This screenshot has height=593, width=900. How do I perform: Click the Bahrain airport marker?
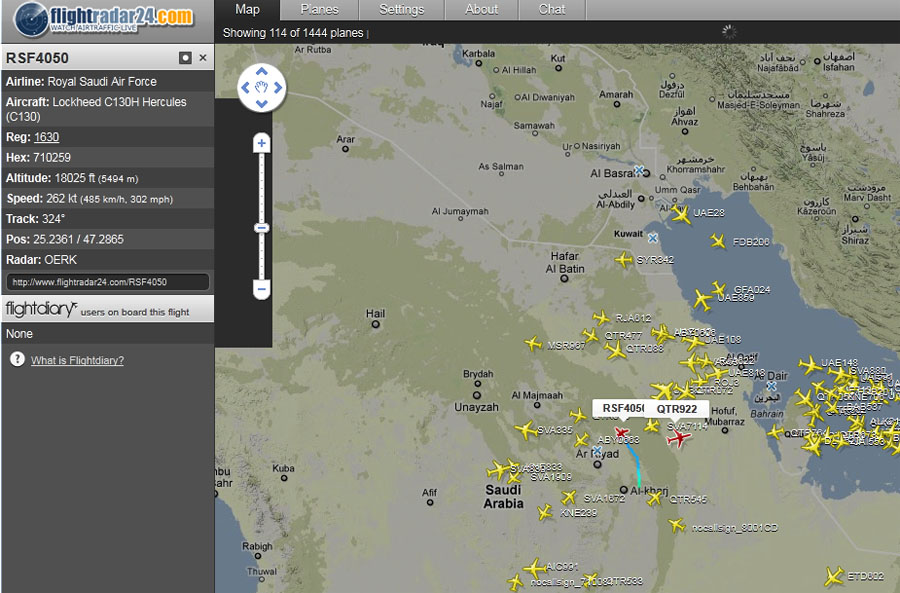[771, 386]
